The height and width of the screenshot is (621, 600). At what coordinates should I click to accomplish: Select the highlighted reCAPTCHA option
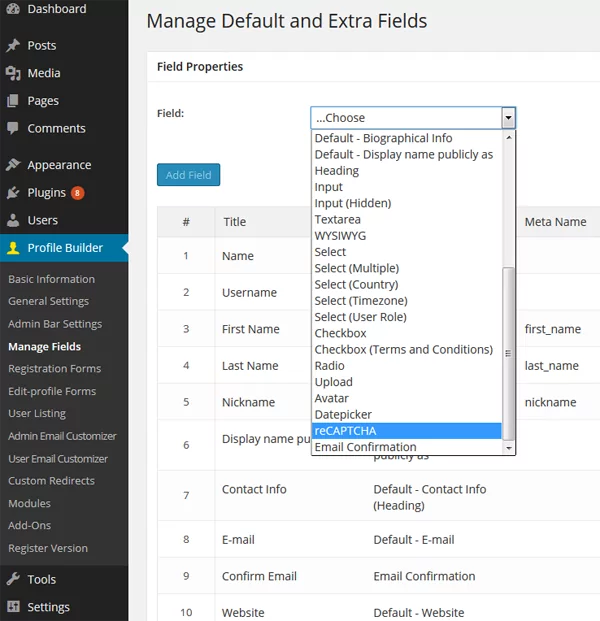pyautogui.click(x=407, y=431)
